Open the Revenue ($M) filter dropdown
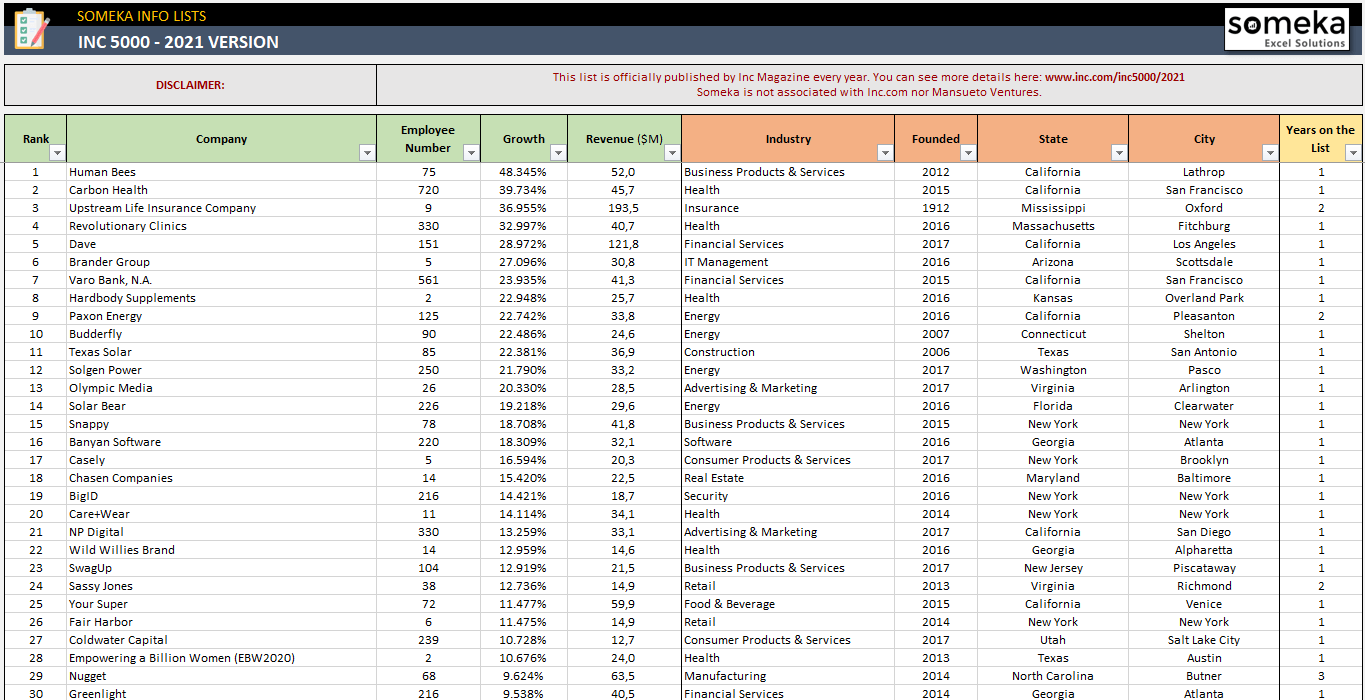The image size is (1365, 700). click(x=672, y=153)
